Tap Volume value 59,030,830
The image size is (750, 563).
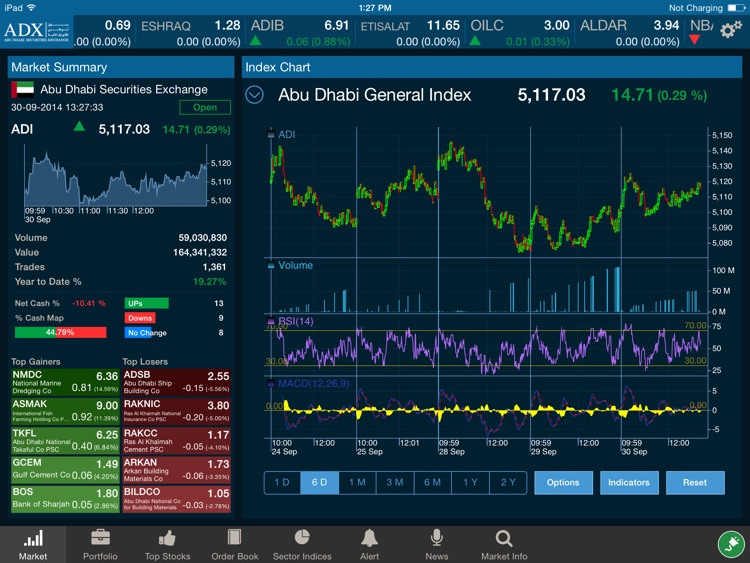203,238
